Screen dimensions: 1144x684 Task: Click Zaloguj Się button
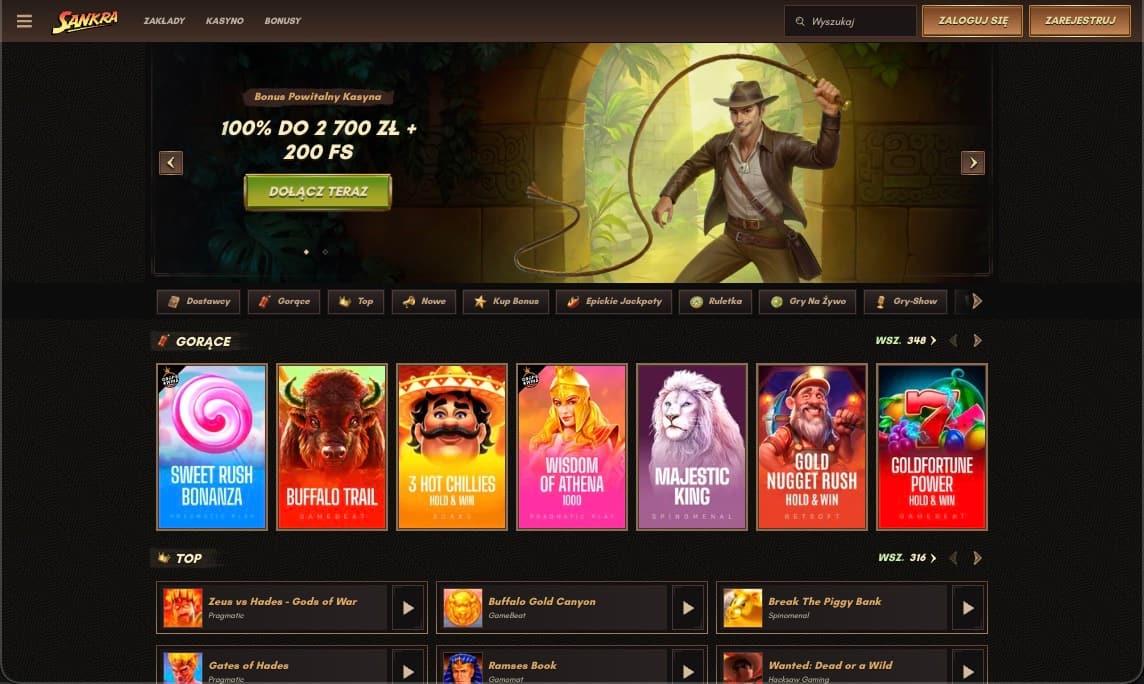pos(973,21)
